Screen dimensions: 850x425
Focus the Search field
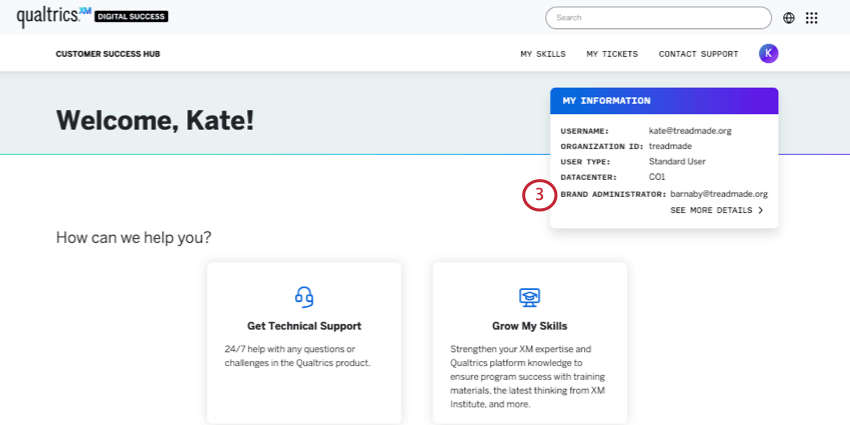point(658,18)
